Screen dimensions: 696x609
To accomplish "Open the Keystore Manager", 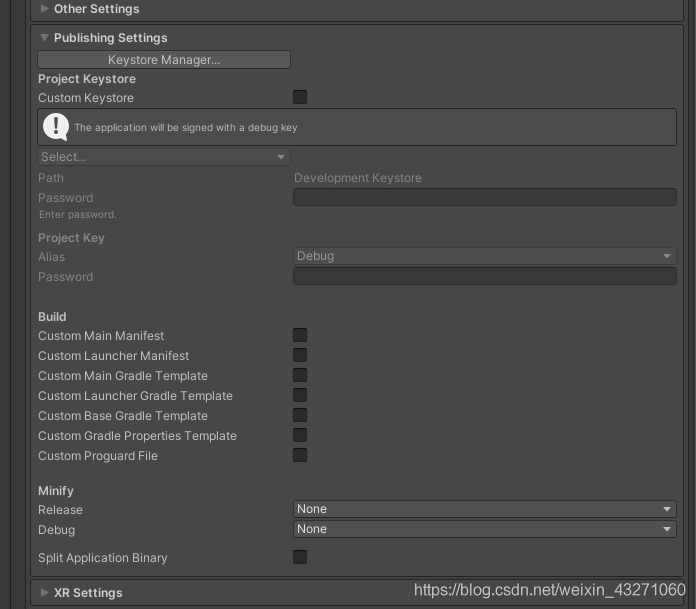I will click(164, 59).
